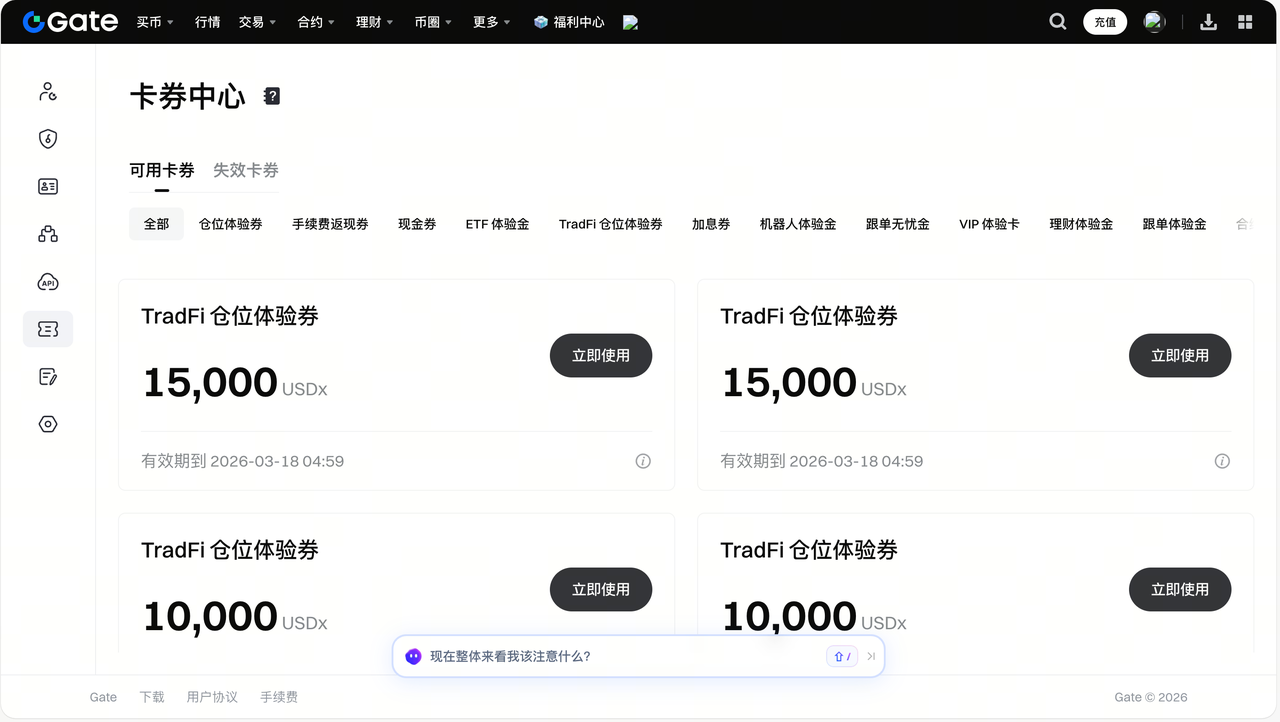This screenshot has height=722, width=1280.
Task: Open the user avatar profile icon
Action: (1154, 22)
